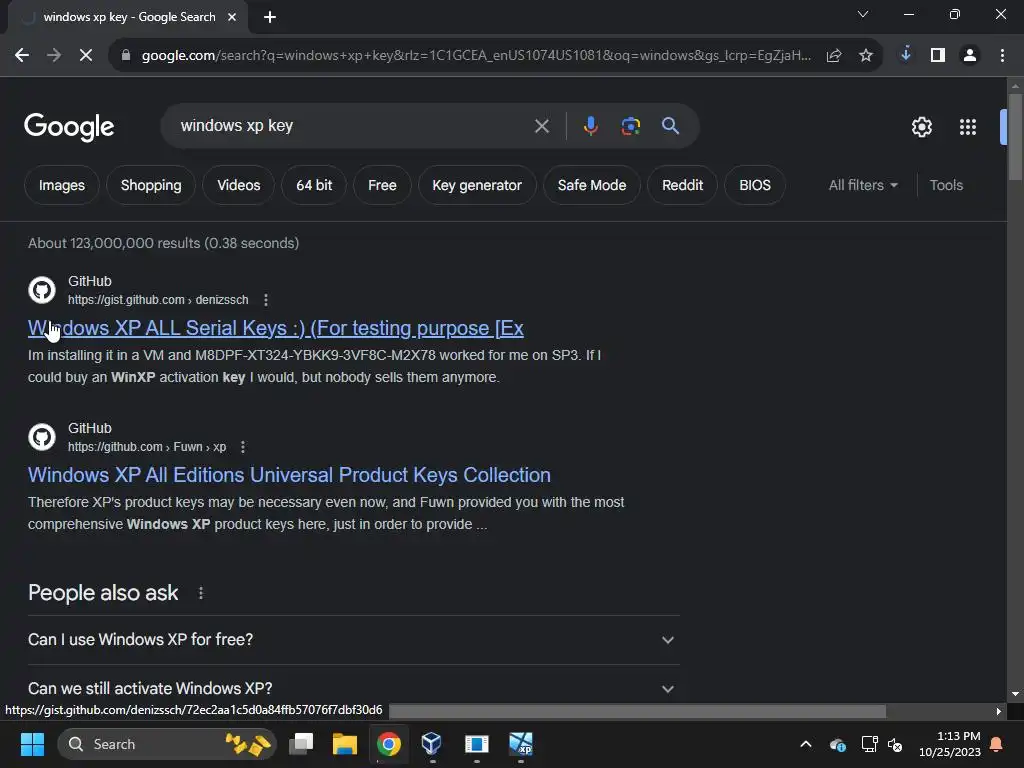1024x768 pixels.
Task: Apply the Key generator filter chip
Action: tap(477, 185)
